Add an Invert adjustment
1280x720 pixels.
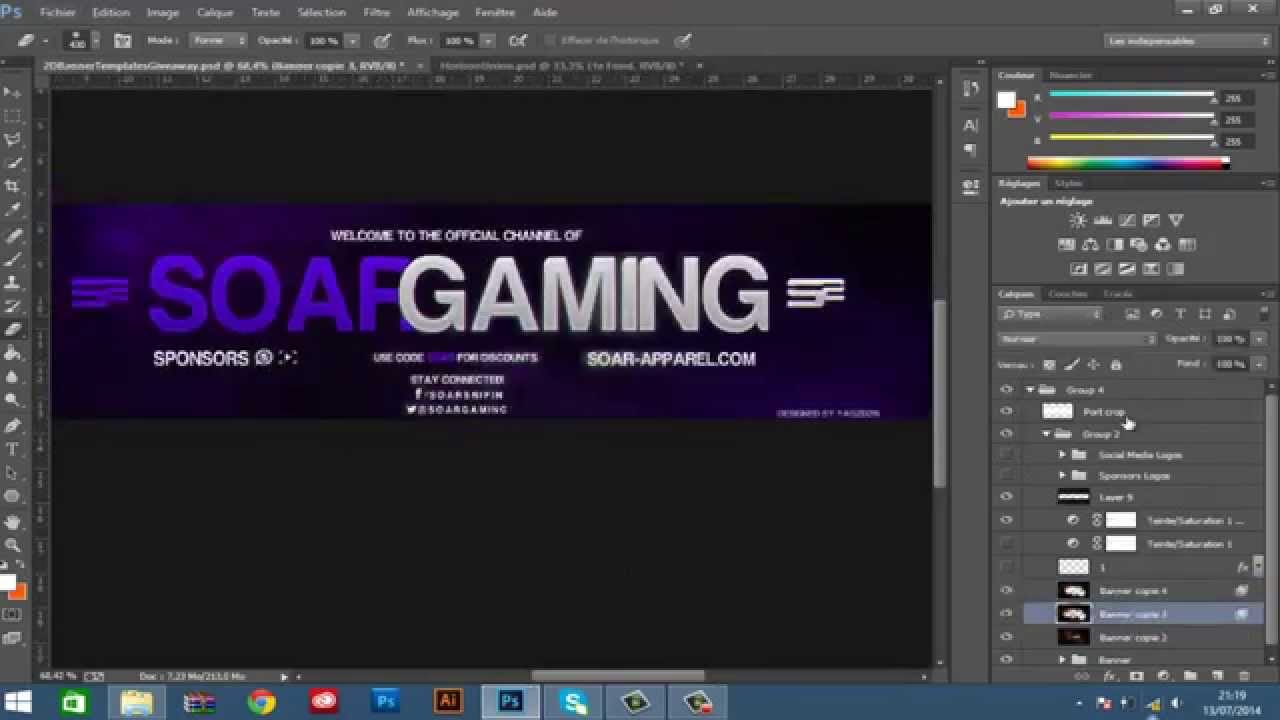1079,269
